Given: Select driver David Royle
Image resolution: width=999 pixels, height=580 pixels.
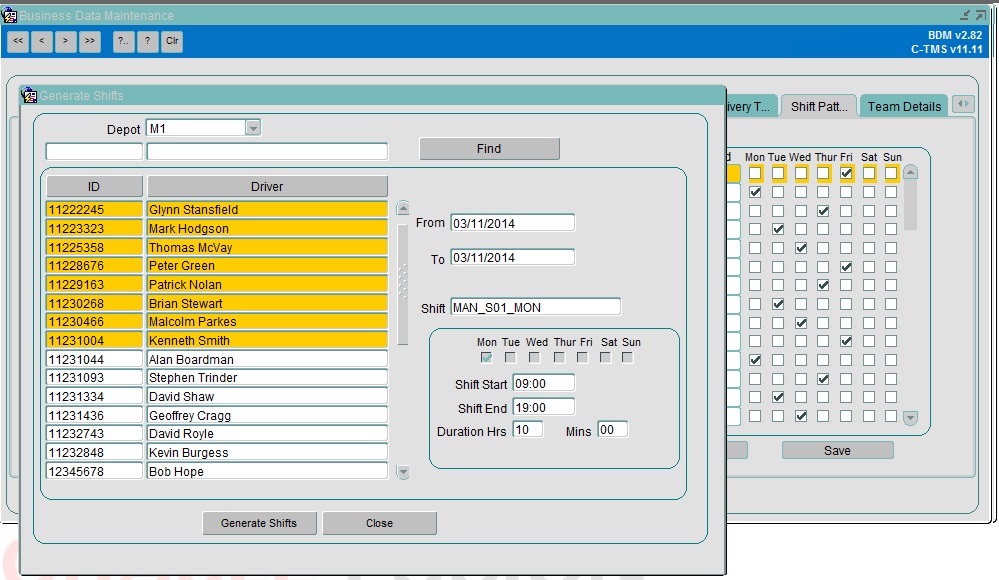Looking at the screenshot, I should pos(267,434).
